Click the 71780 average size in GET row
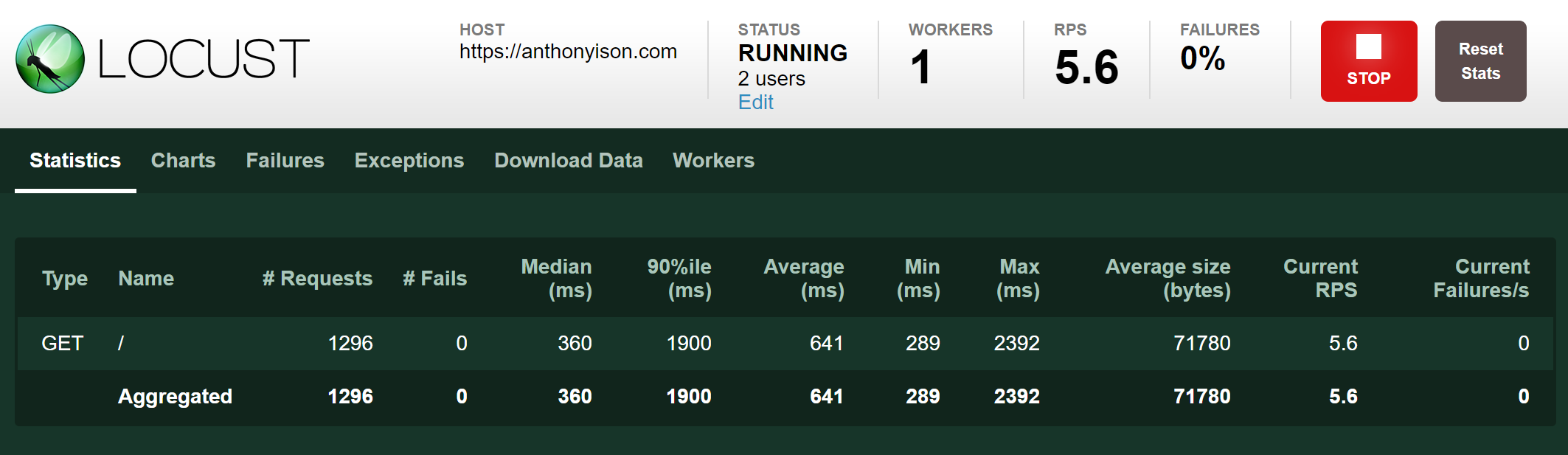This screenshot has height=455, width=1568. click(1202, 344)
